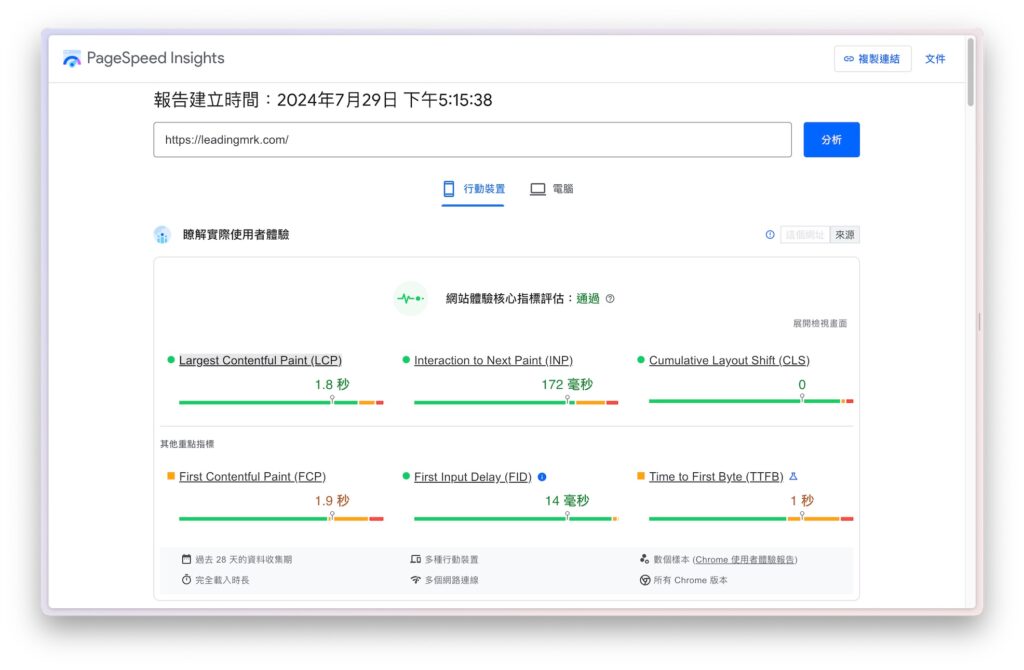This screenshot has width=1024, height=670.
Task: Click the page vertical scrollbar
Action: pos(970,72)
